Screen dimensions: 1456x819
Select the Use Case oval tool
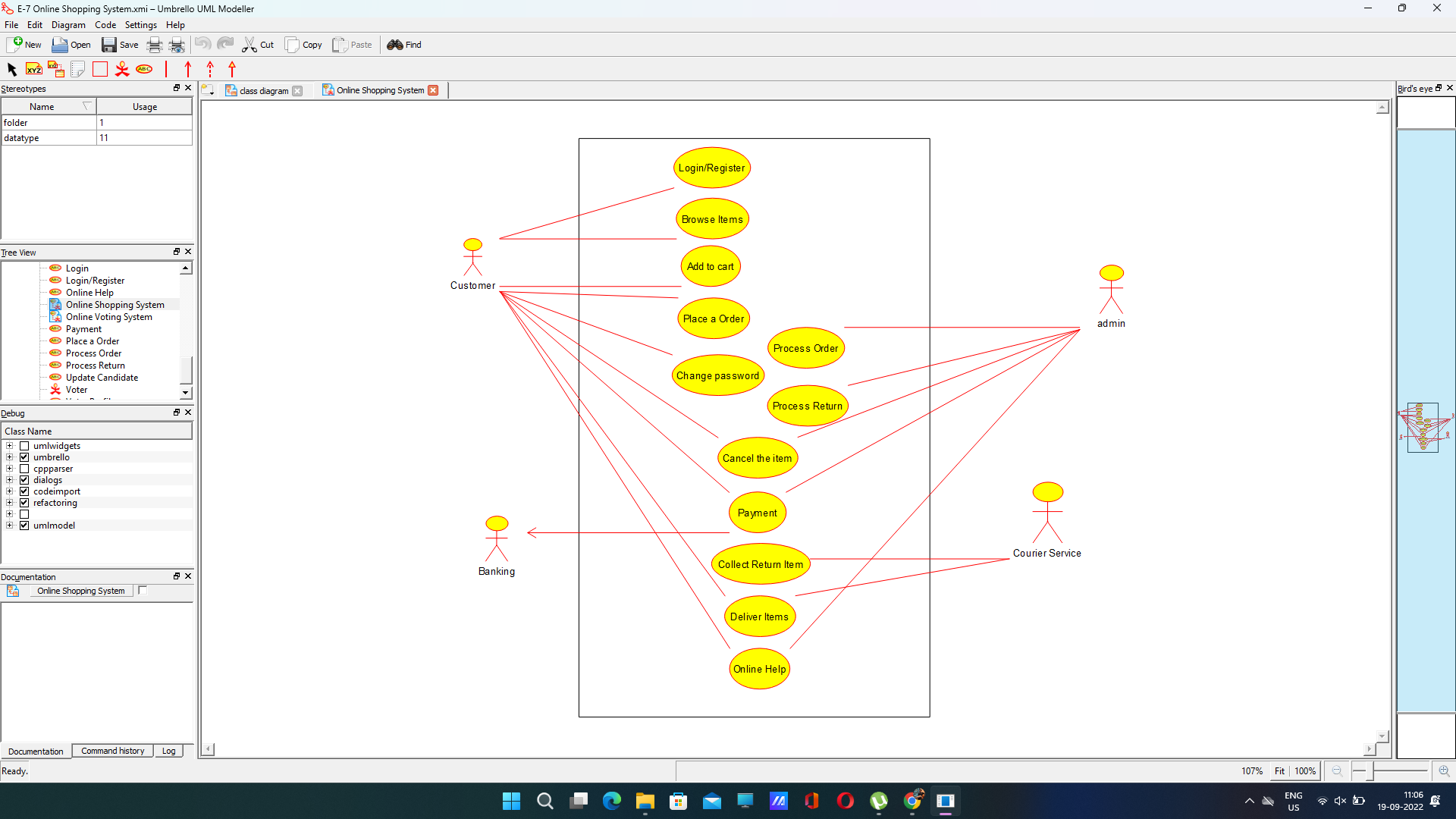[x=144, y=69]
